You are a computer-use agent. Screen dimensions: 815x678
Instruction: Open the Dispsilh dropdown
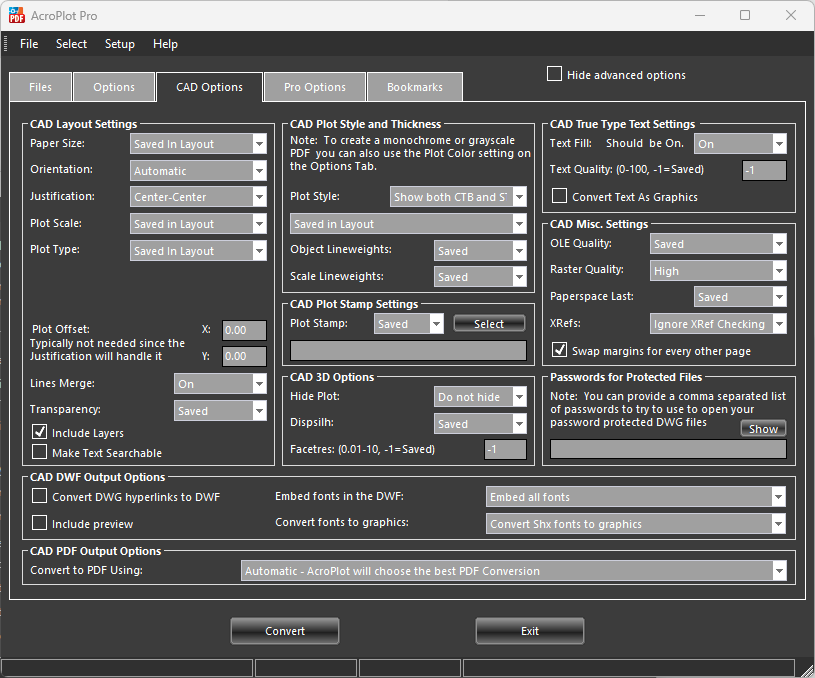coord(480,424)
